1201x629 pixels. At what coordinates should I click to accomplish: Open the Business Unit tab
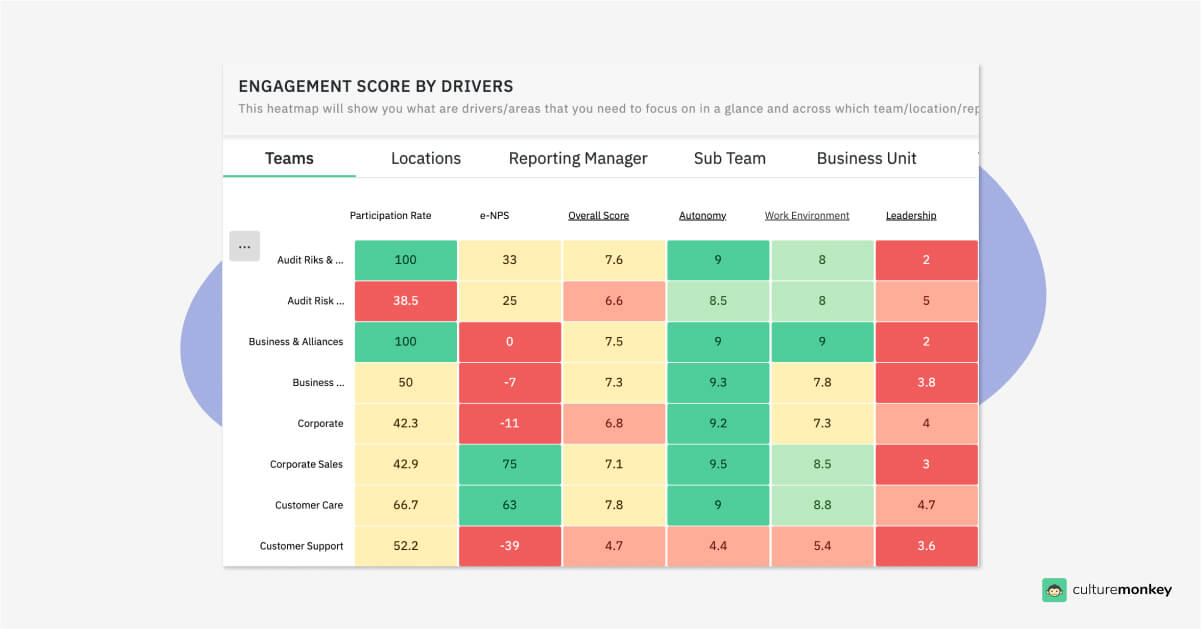(x=867, y=158)
